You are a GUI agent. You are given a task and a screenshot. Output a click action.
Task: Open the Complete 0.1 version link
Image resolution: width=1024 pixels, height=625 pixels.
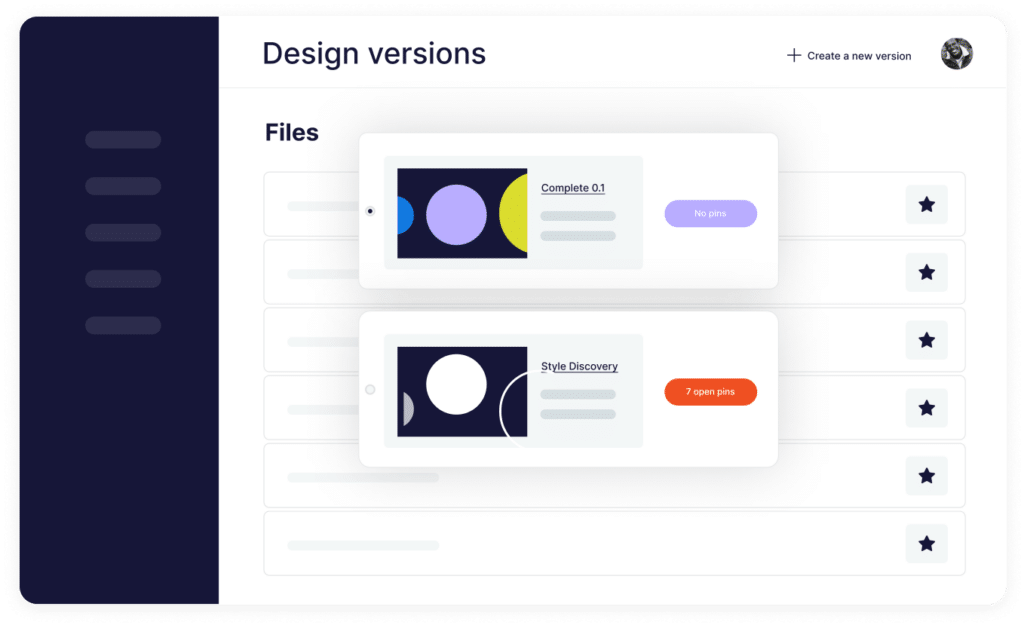pyautogui.click(x=572, y=188)
